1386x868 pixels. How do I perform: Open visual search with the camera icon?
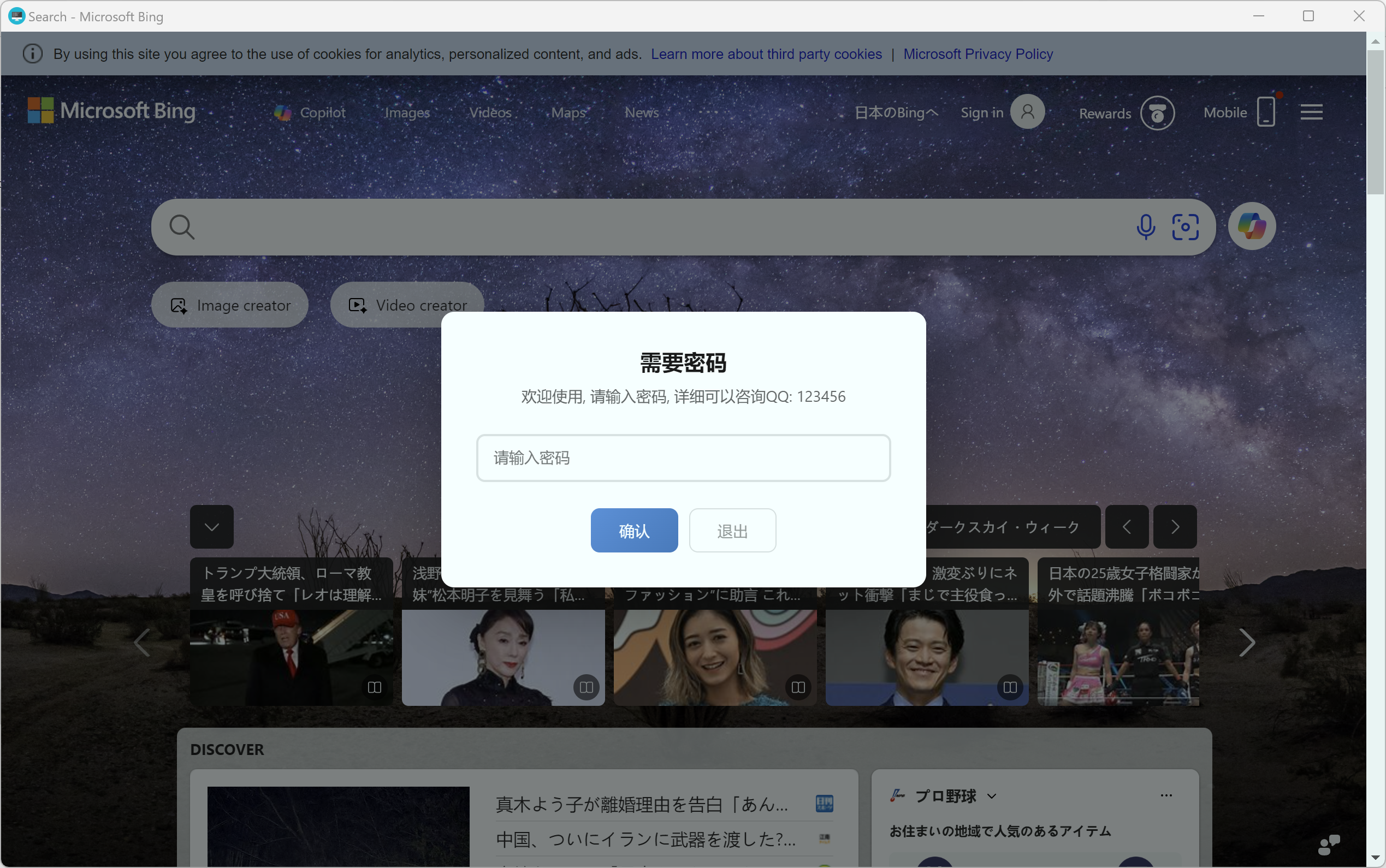1186,227
